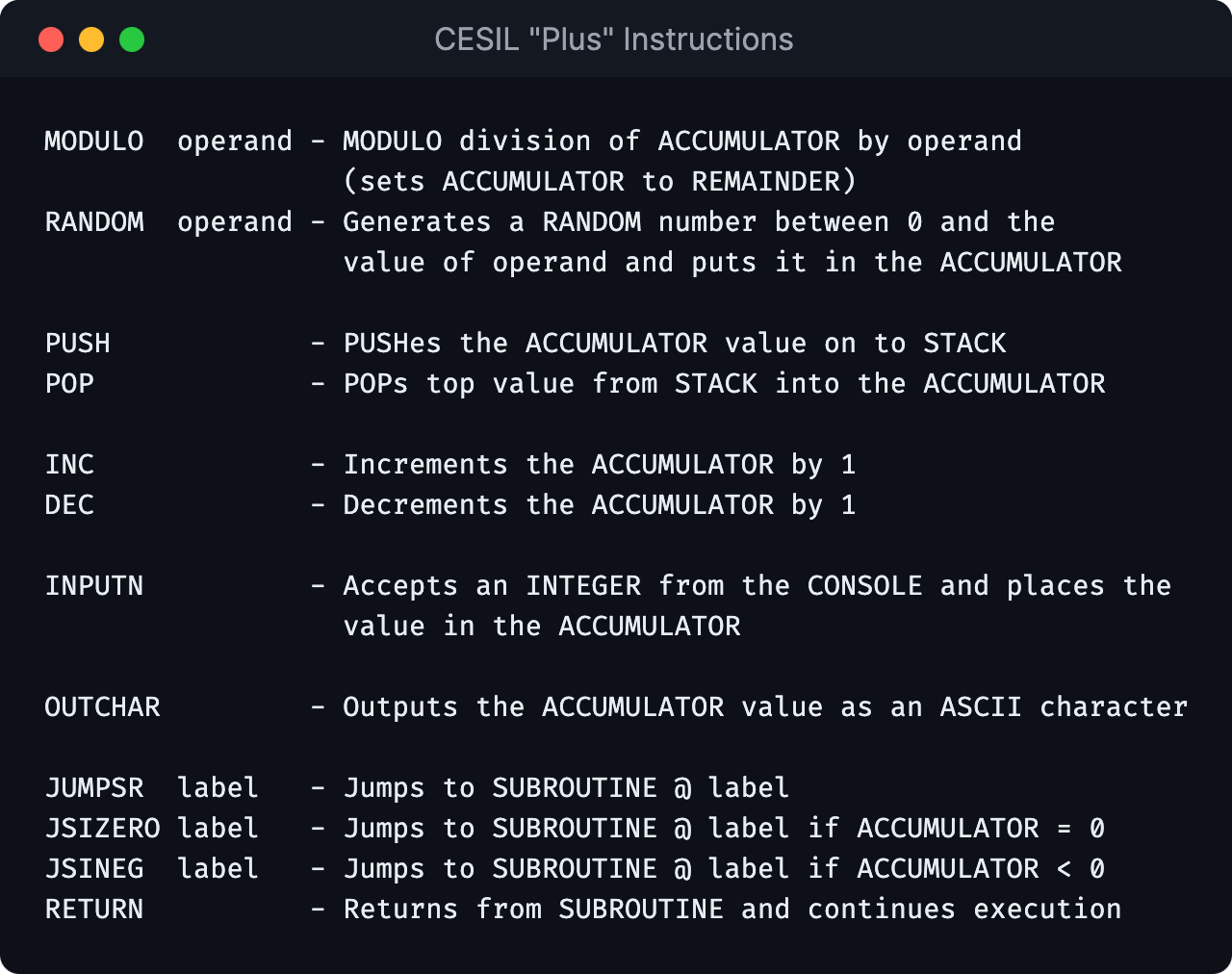Click the JUMPSR instruction mnemonic
The image size is (1232, 974).
93,787
